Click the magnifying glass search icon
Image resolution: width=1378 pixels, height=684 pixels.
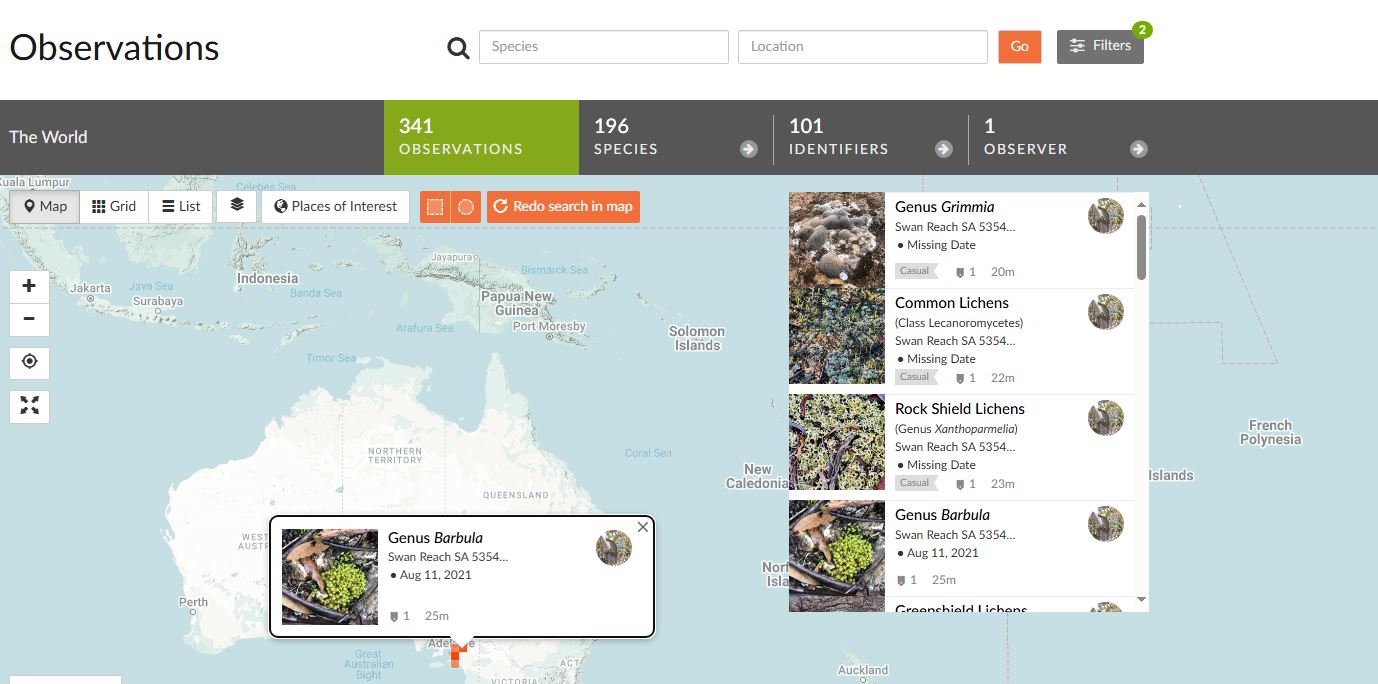[458, 47]
